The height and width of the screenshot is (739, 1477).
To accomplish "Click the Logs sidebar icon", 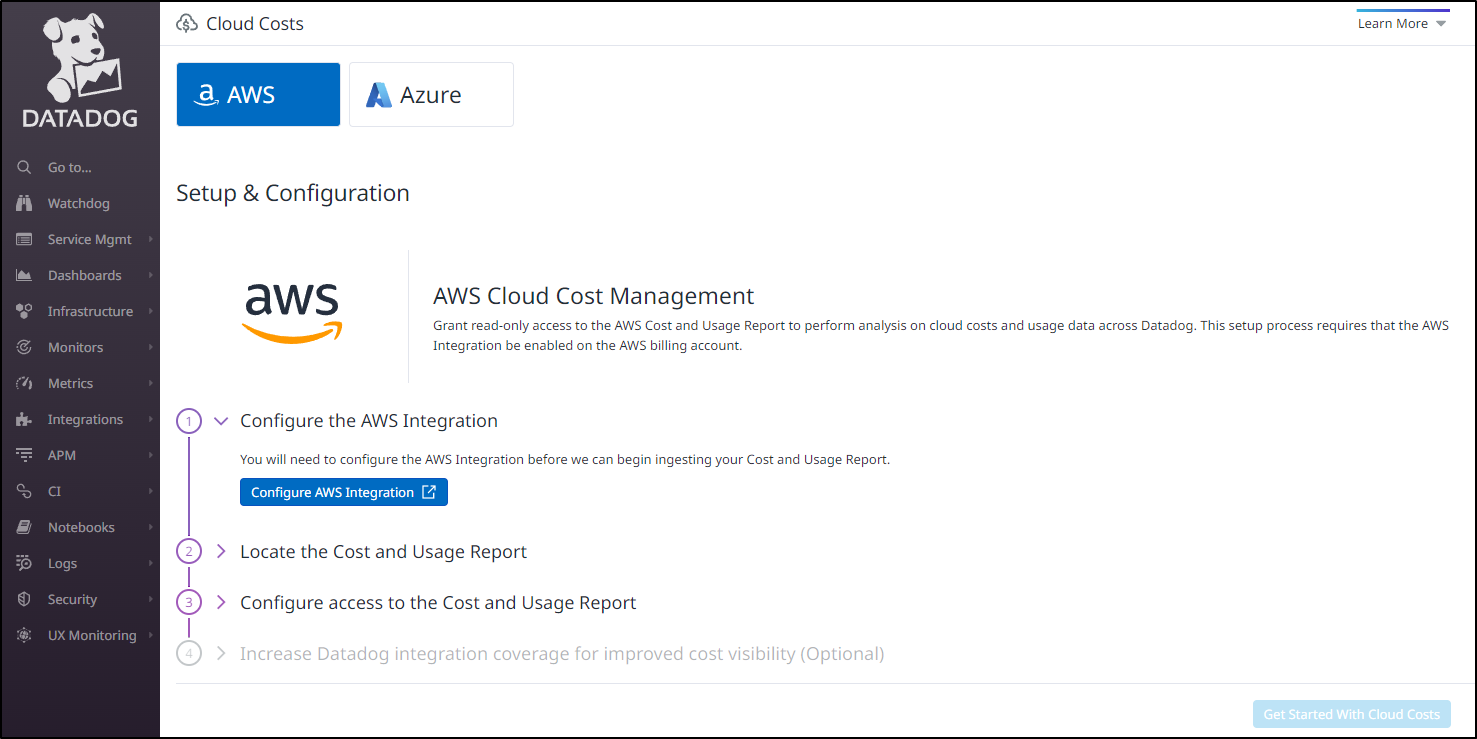I will click(x=25, y=563).
